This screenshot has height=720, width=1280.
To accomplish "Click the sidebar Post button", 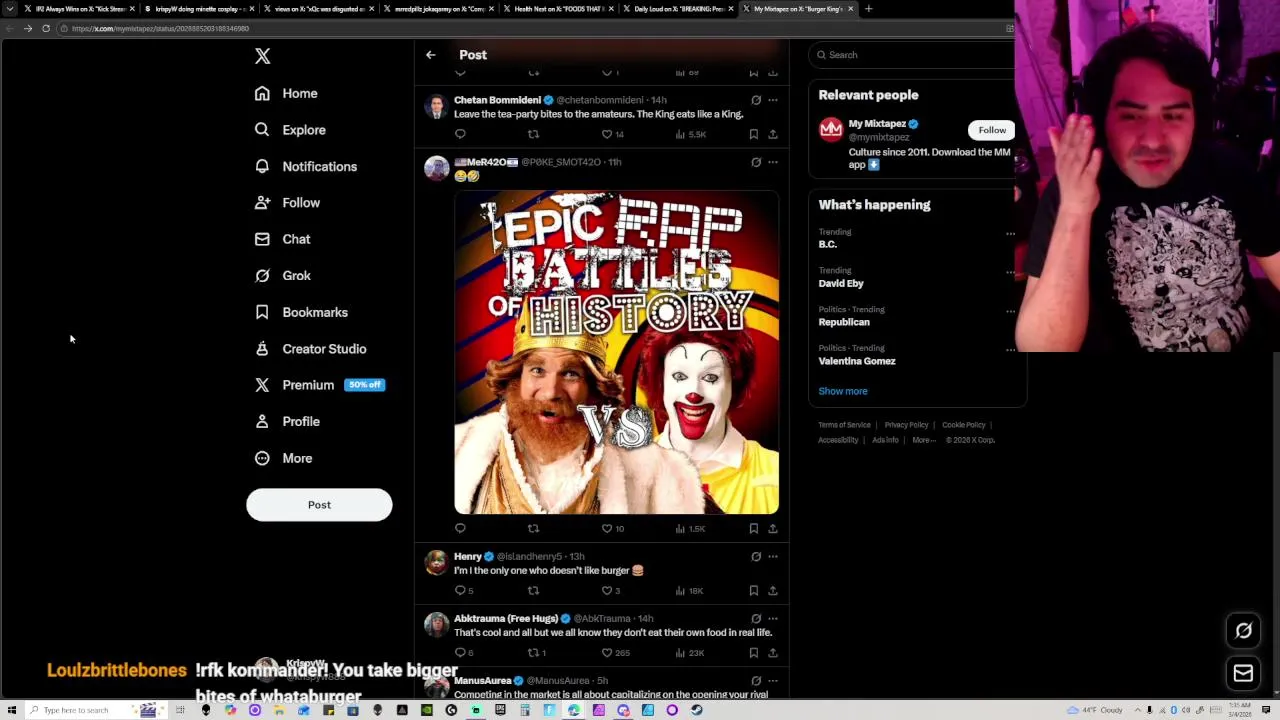I will coord(319,505).
